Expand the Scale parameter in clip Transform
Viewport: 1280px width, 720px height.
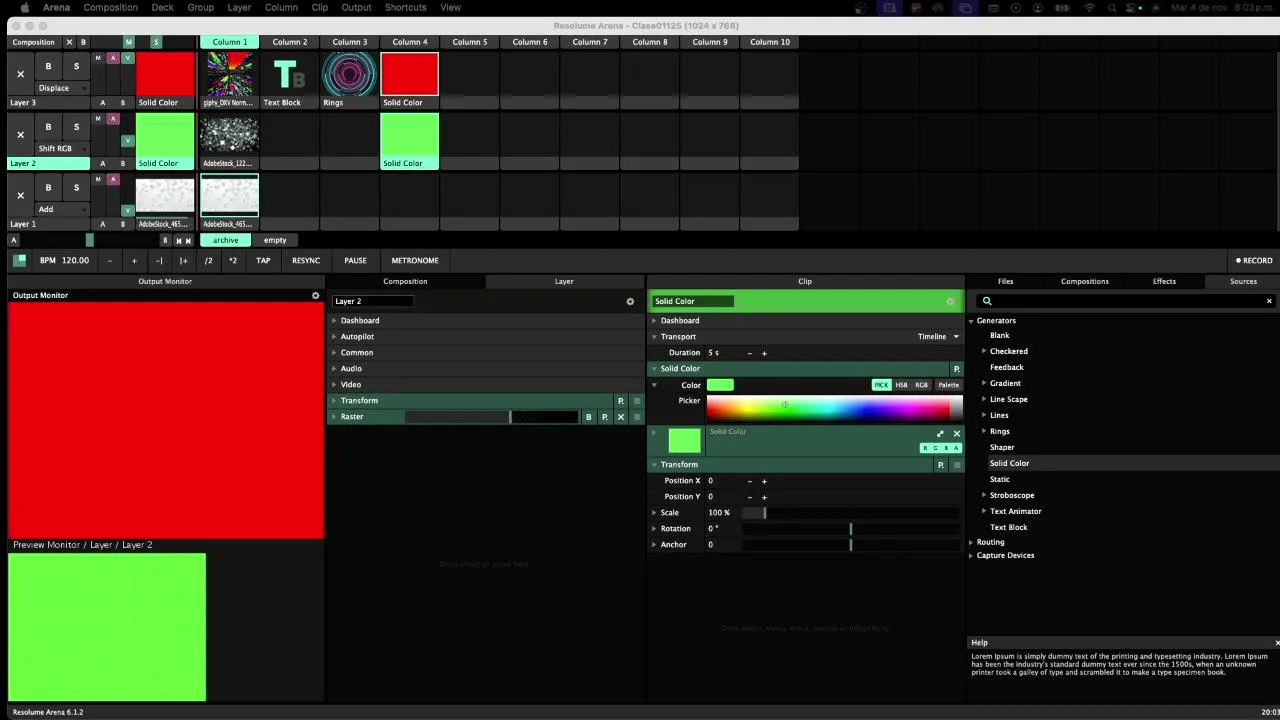[x=655, y=513]
